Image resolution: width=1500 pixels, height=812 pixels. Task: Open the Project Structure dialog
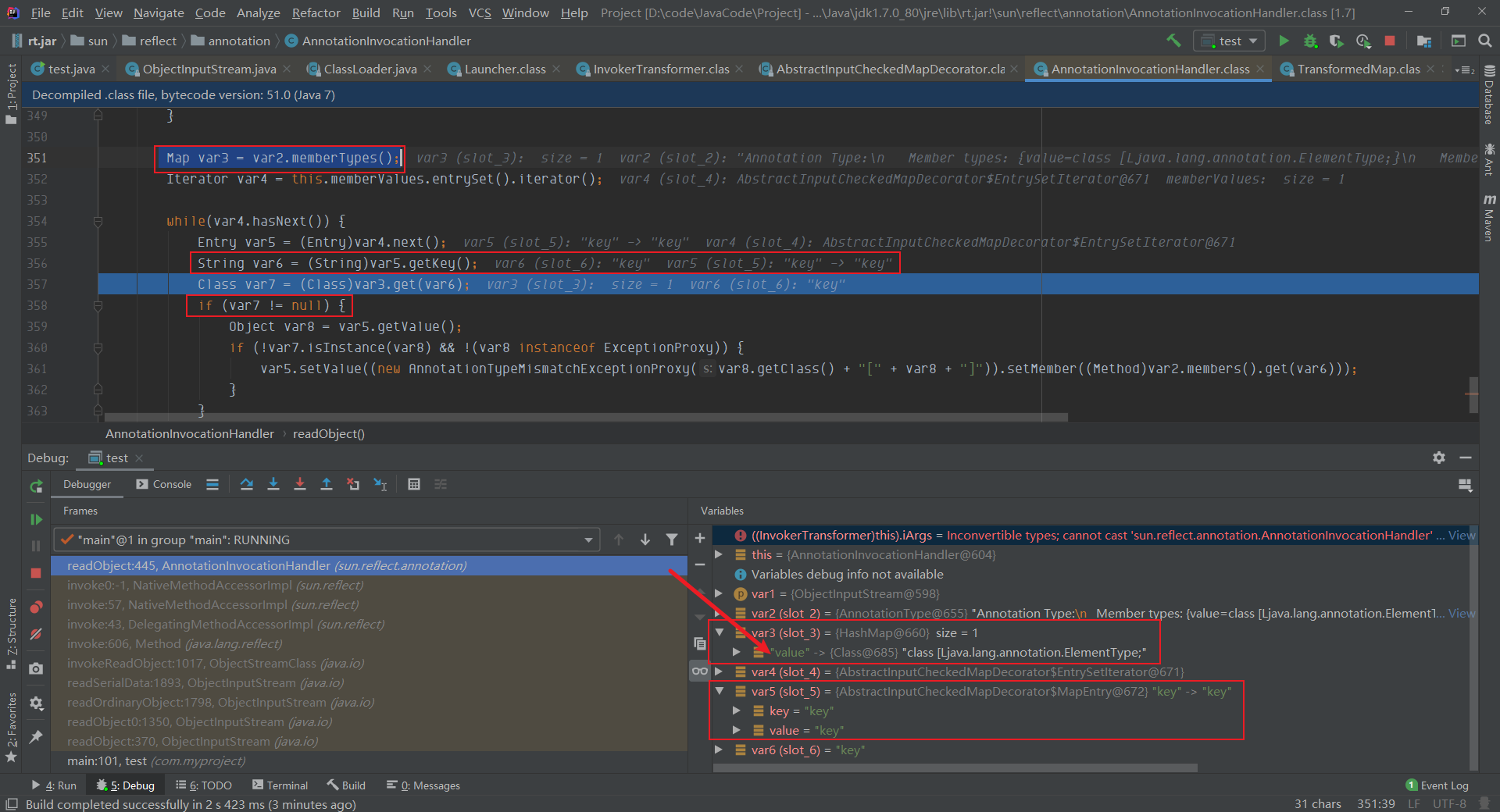click(1424, 41)
